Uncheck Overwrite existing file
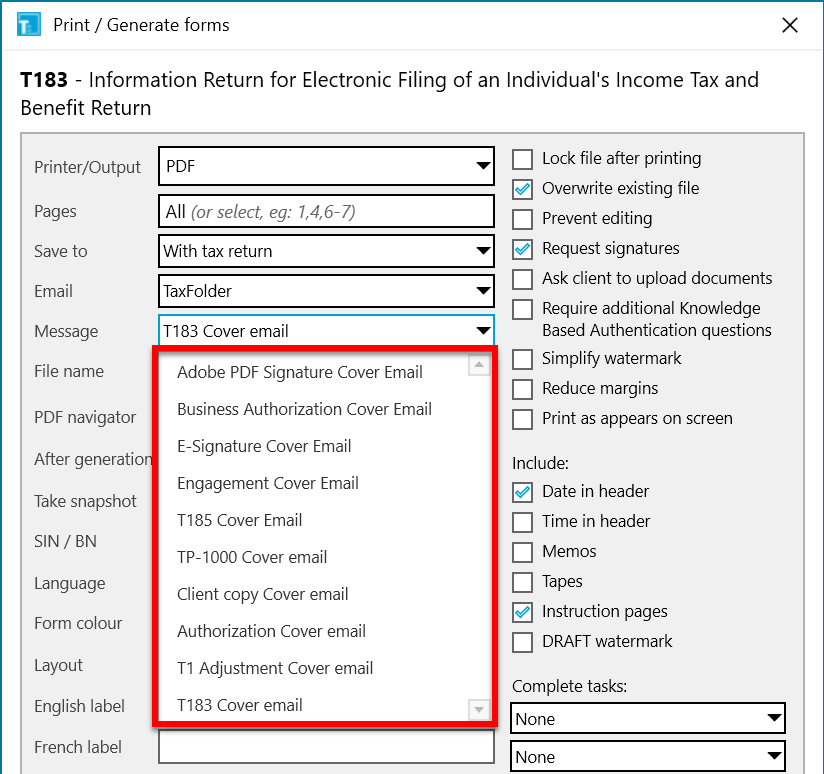This screenshot has height=774, width=824. (522, 189)
